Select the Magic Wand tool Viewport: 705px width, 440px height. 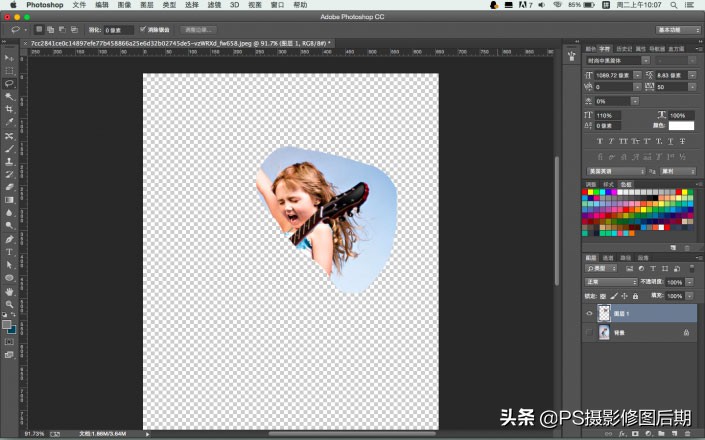(x=9, y=96)
